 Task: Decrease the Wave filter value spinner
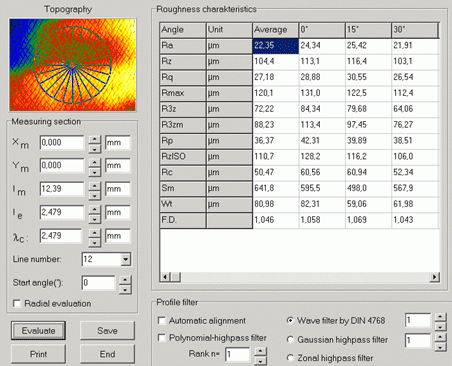(440, 326)
